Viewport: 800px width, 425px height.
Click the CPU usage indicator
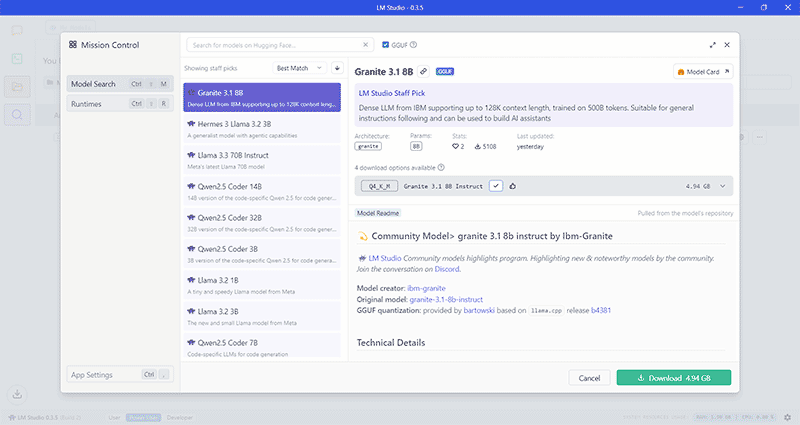757,417
